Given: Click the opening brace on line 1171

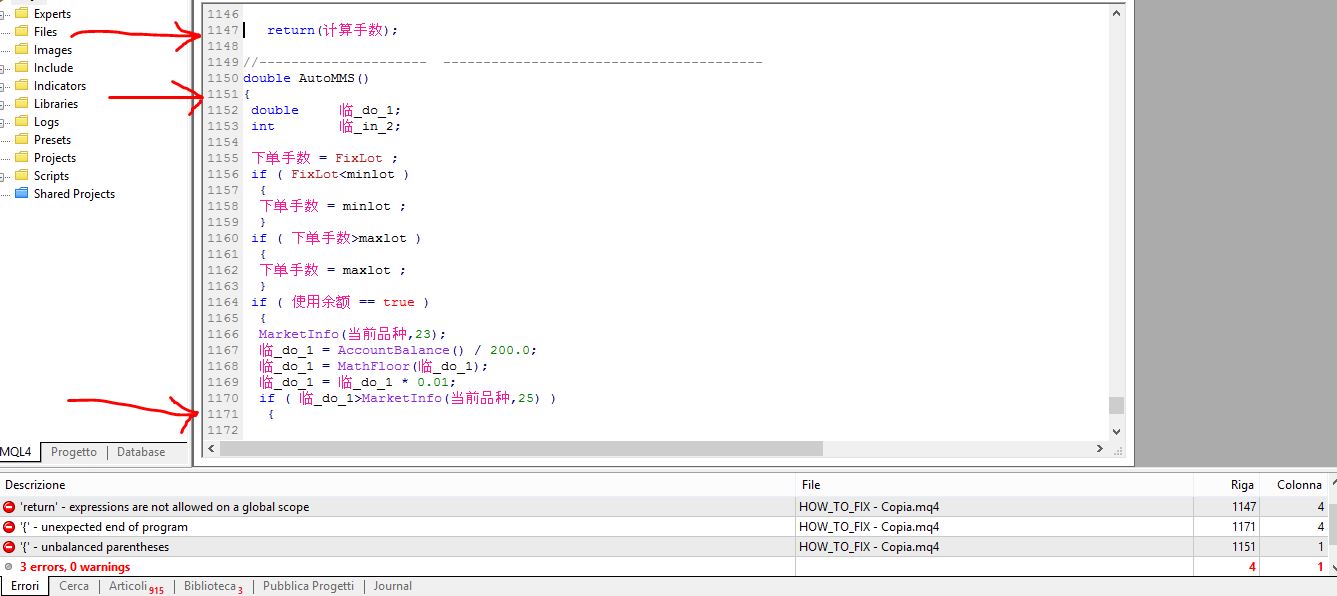Looking at the screenshot, I should (x=271, y=414).
